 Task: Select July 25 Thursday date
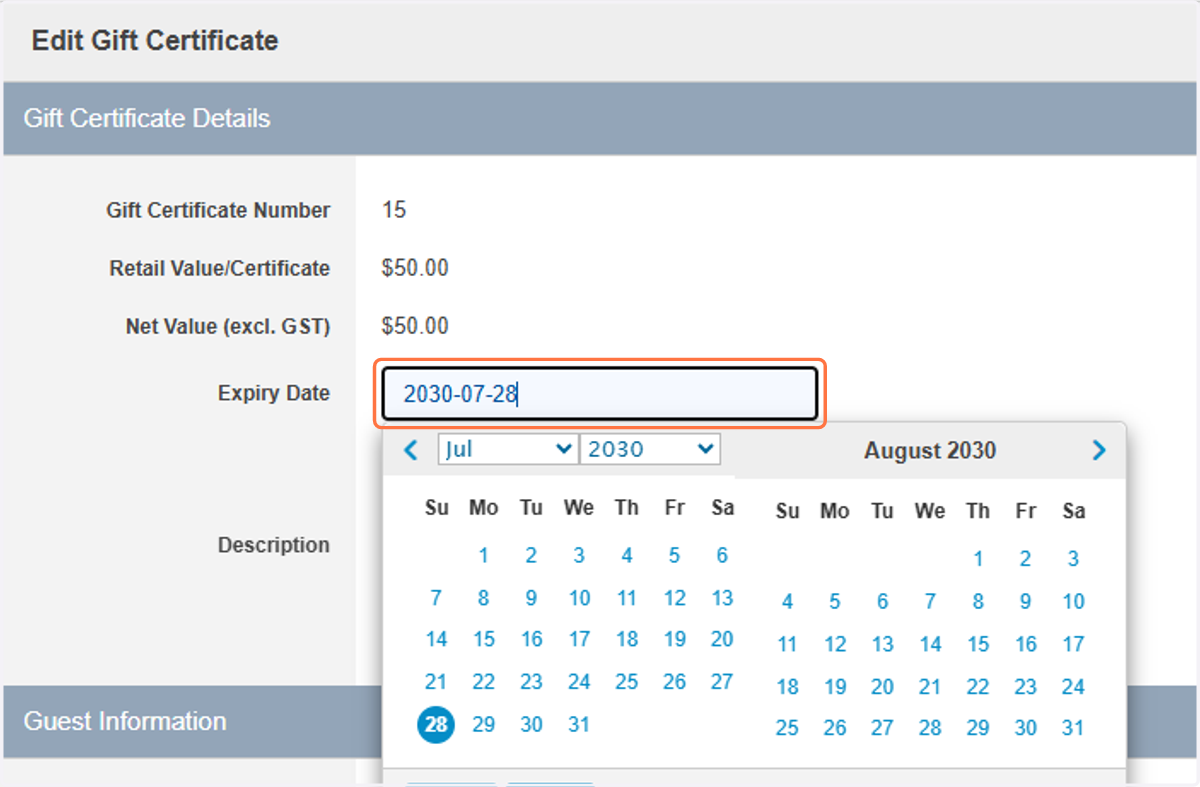pos(627,681)
